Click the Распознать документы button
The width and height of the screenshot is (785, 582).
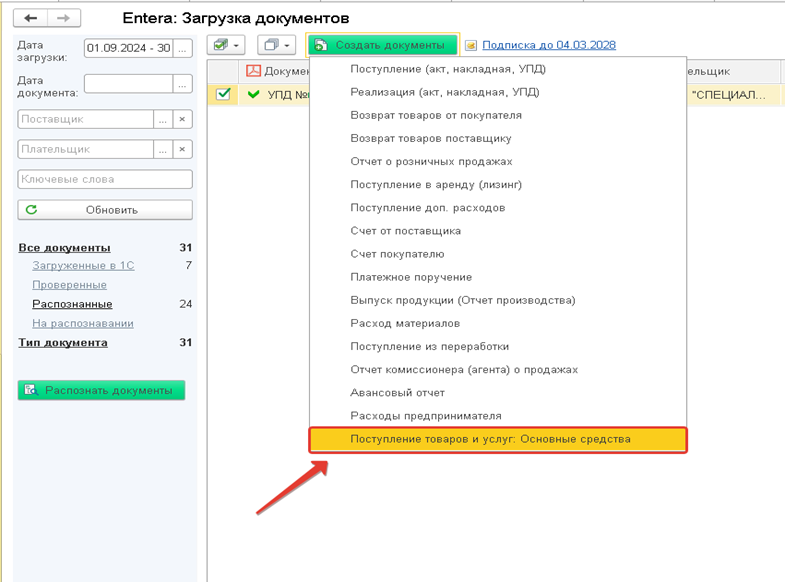pos(101,390)
